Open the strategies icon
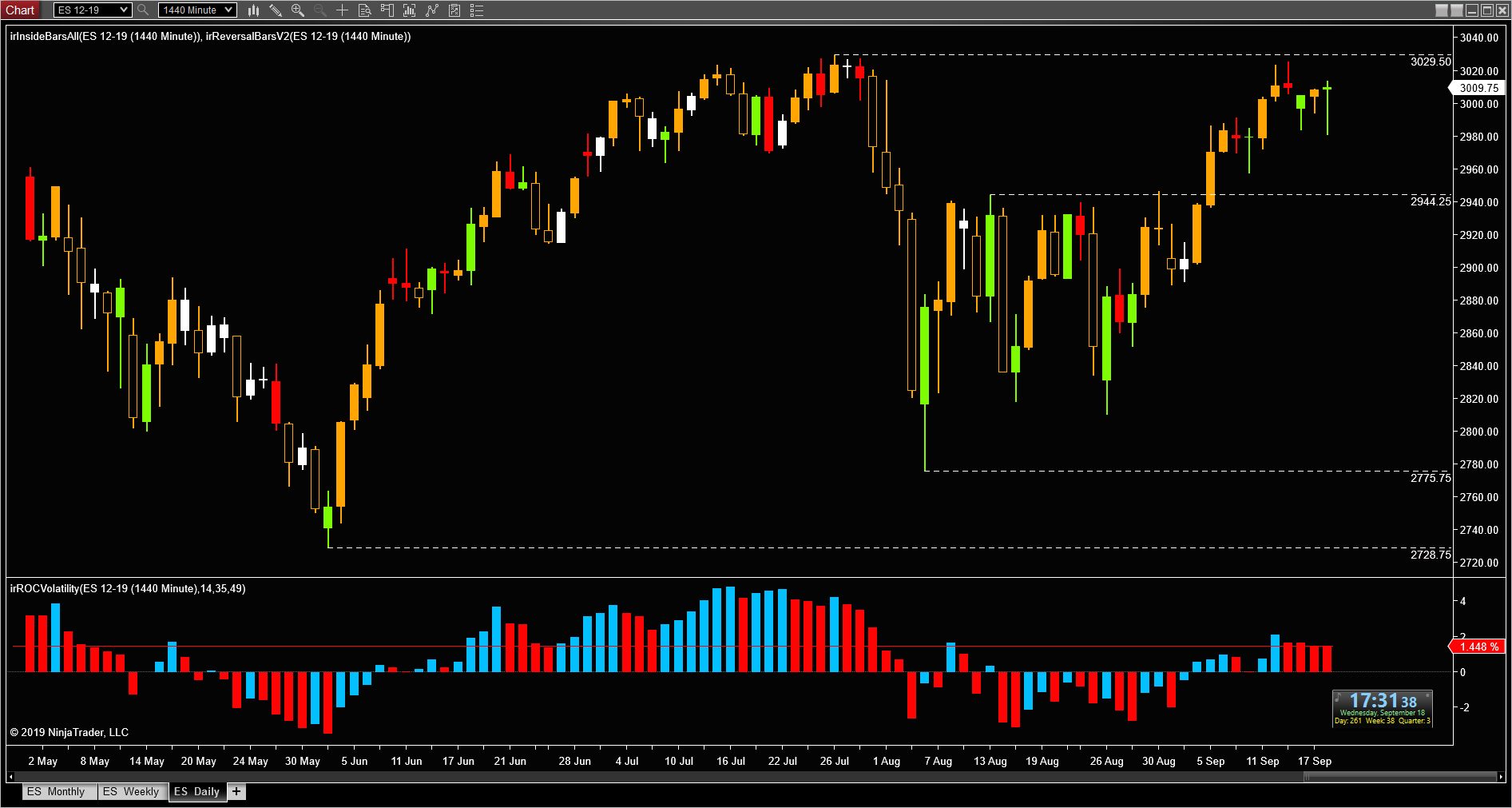 tap(454, 10)
